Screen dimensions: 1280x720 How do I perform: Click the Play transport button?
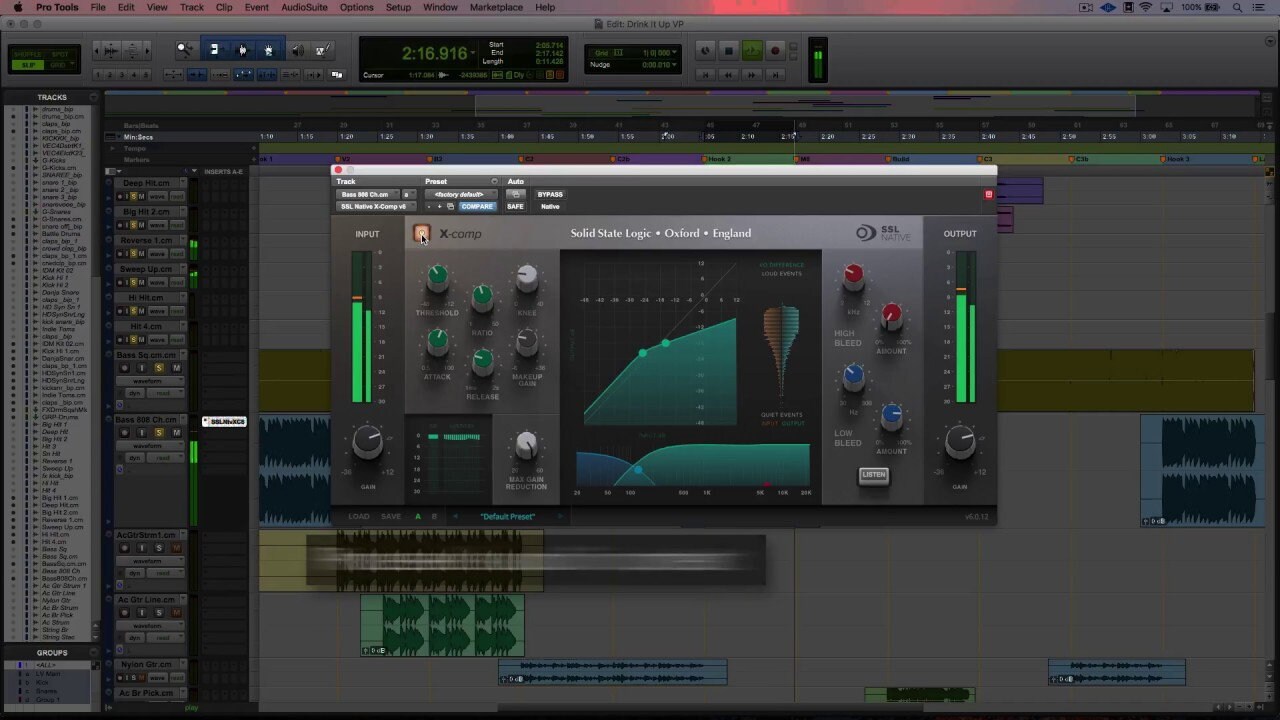pyautogui.click(x=751, y=51)
